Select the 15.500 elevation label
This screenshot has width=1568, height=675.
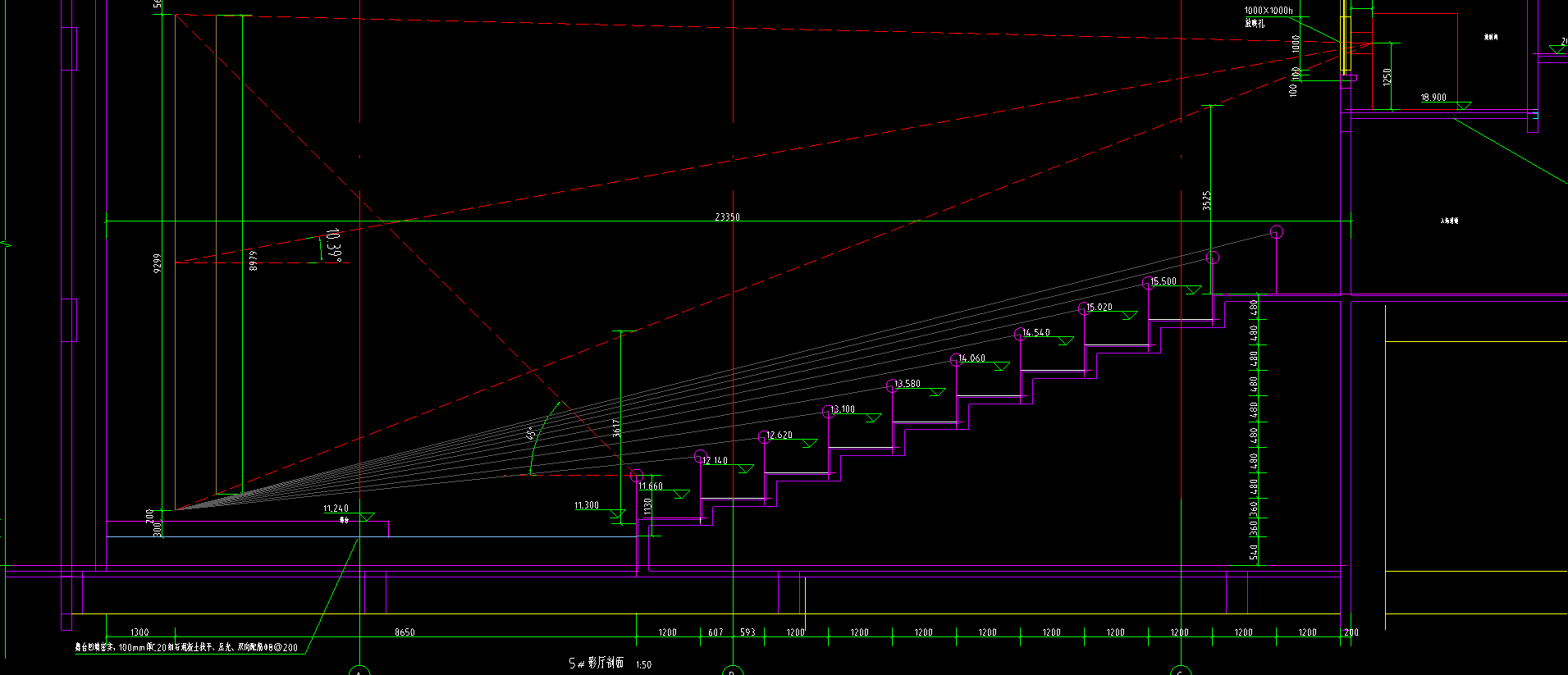1163,280
